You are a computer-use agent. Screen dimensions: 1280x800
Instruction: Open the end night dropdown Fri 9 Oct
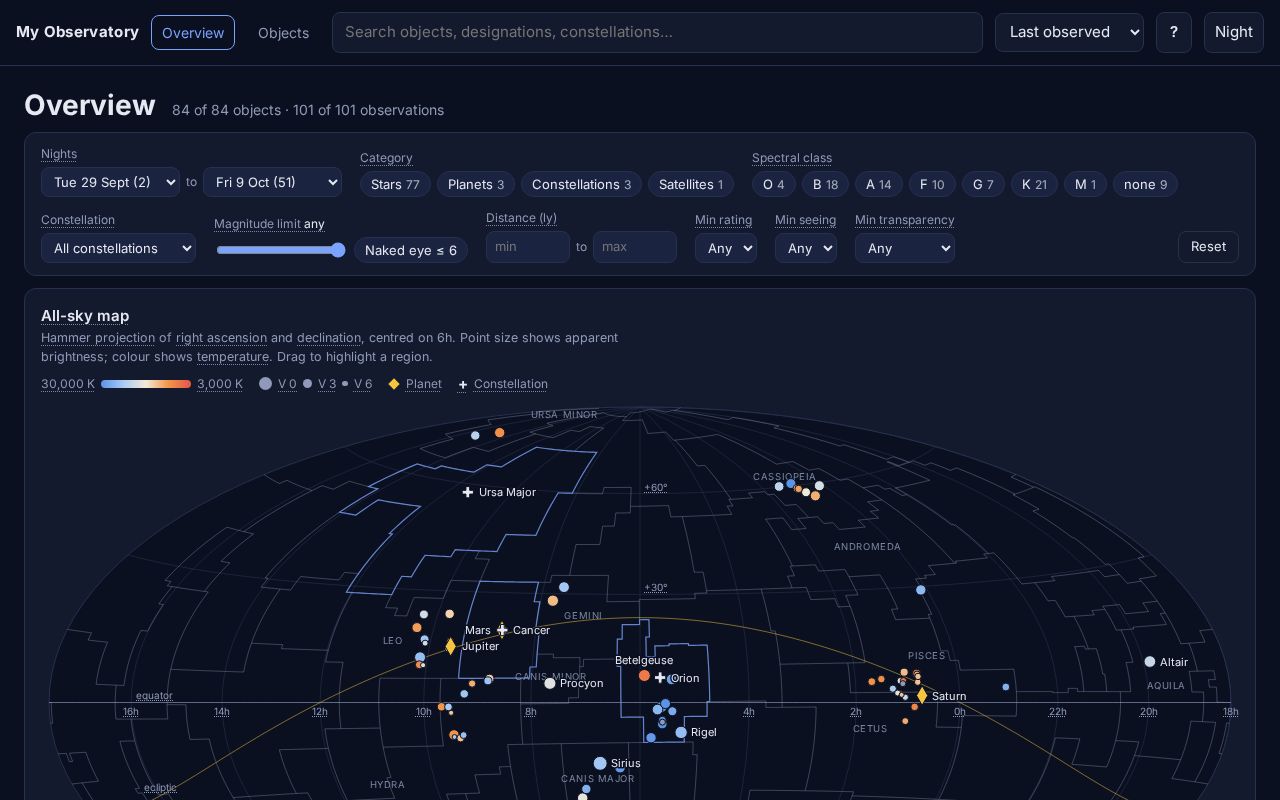[272, 182]
